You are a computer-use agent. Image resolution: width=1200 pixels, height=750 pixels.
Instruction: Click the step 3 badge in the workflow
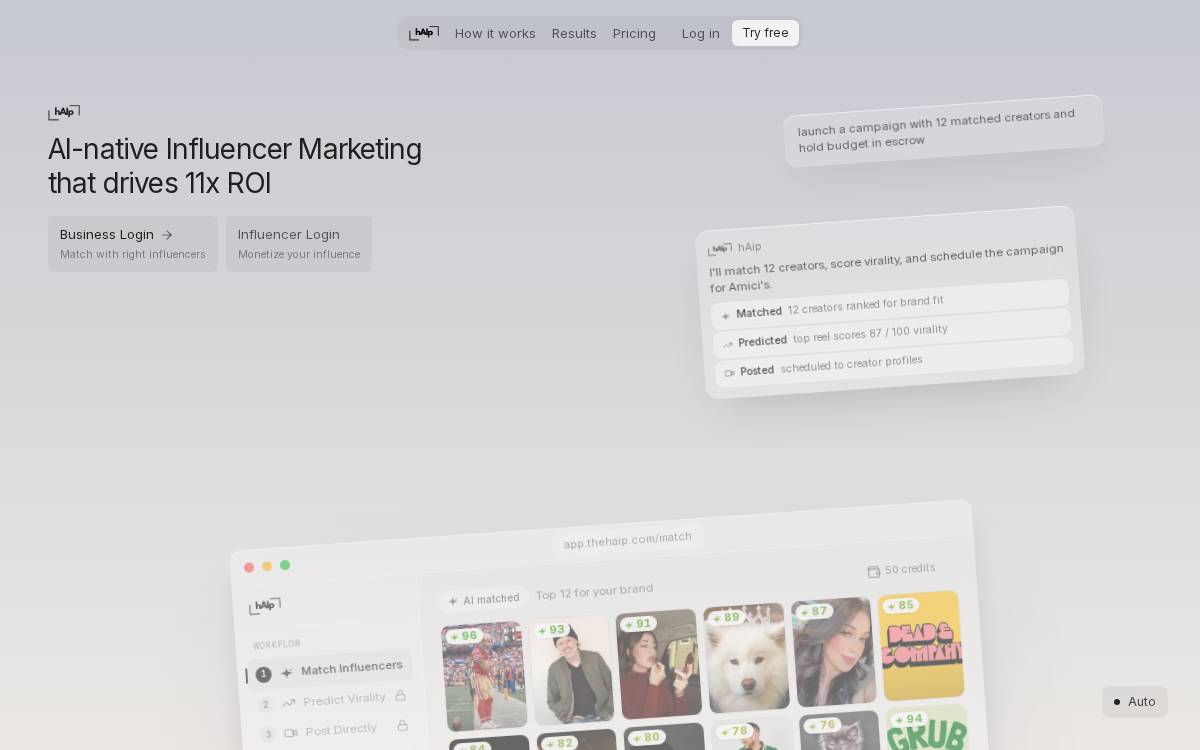click(x=267, y=735)
